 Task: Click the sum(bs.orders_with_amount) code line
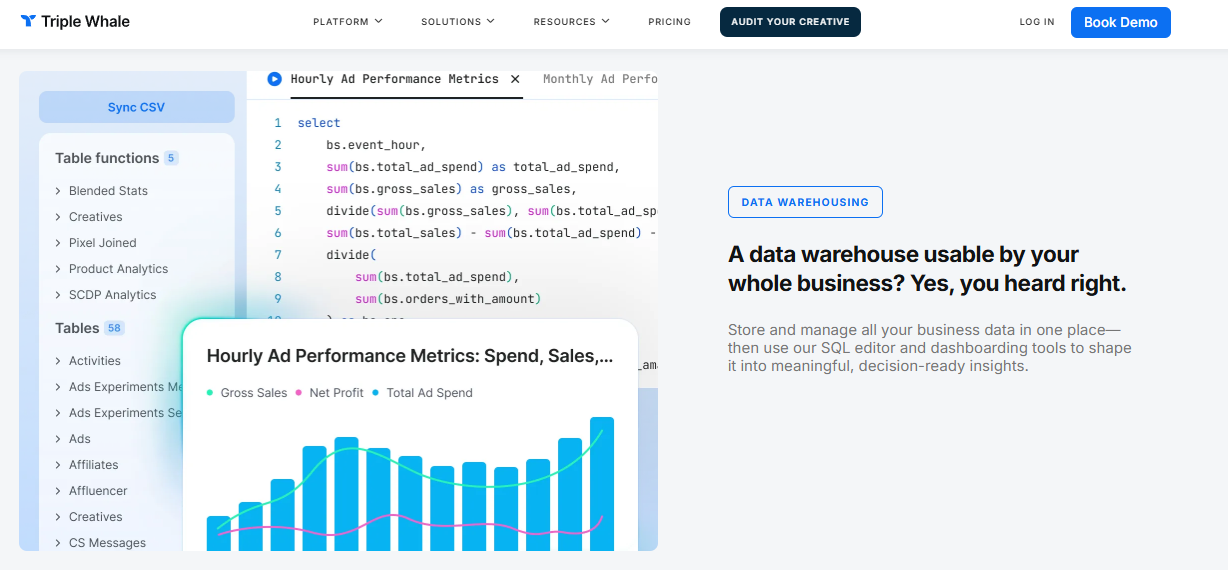pyautogui.click(x=447, y=299)
